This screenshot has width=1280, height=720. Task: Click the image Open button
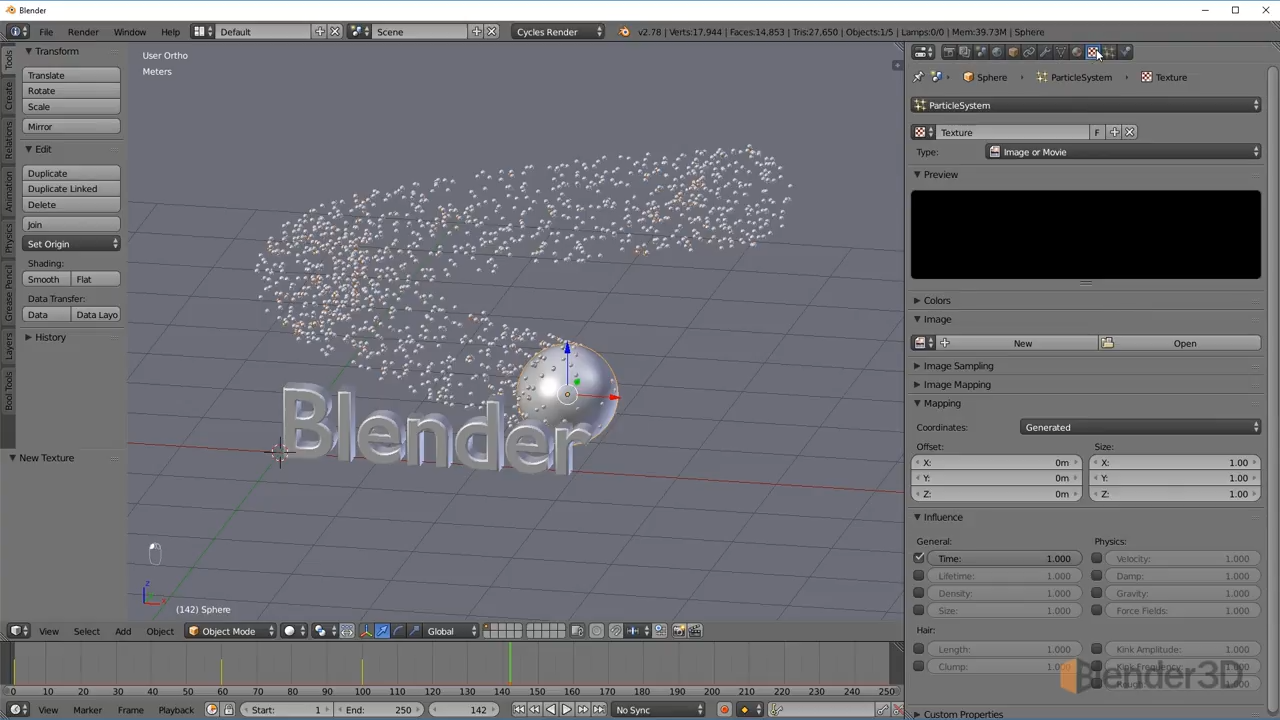tap(1180, 343)
